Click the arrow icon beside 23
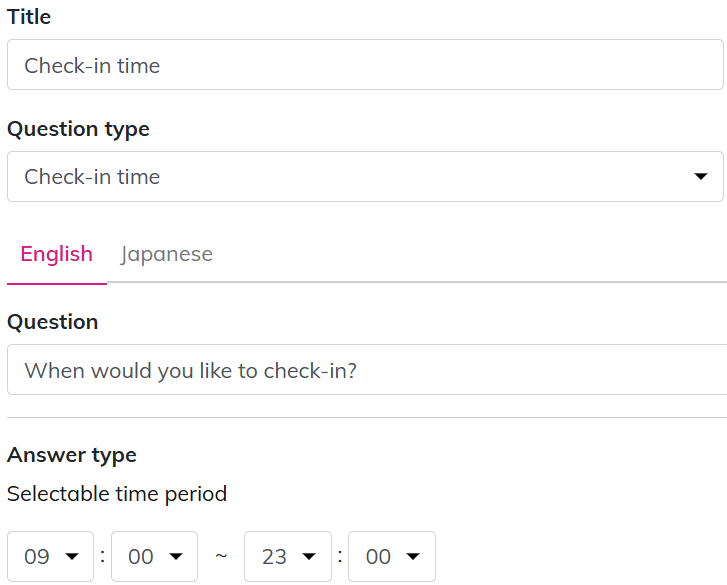This screenshot has height=585, width=727. click(309, 557)
